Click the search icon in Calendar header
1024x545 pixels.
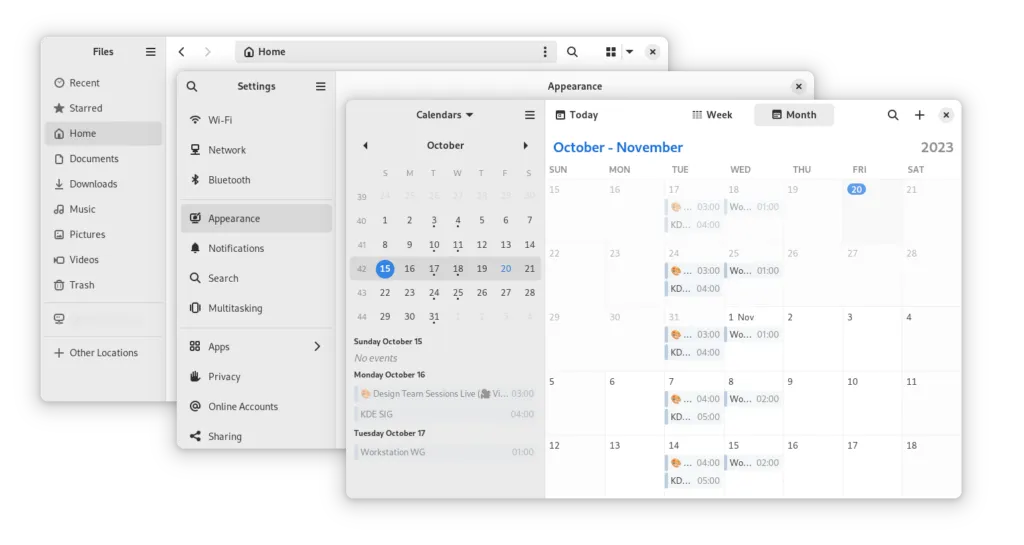point(893,115)
